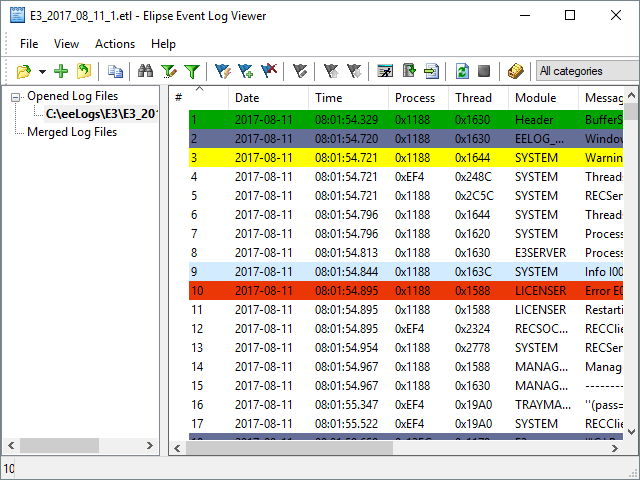Image resolution: width=640 pixels, height=480 pixels.
Task: Click the open log file folder icon
Action: (24, 71)
